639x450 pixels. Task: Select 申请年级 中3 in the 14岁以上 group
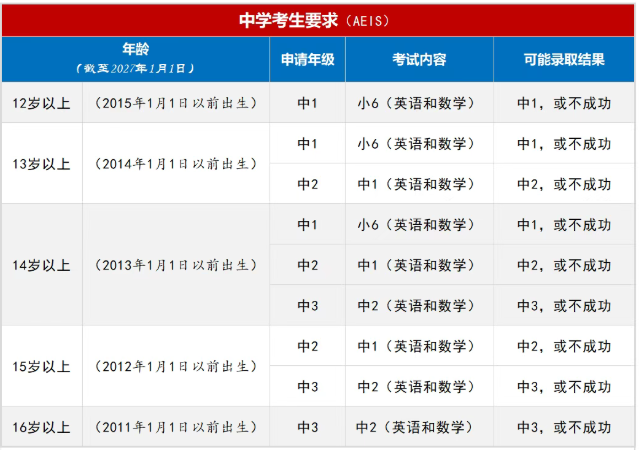pyautogui.click(x=308, y=306)
